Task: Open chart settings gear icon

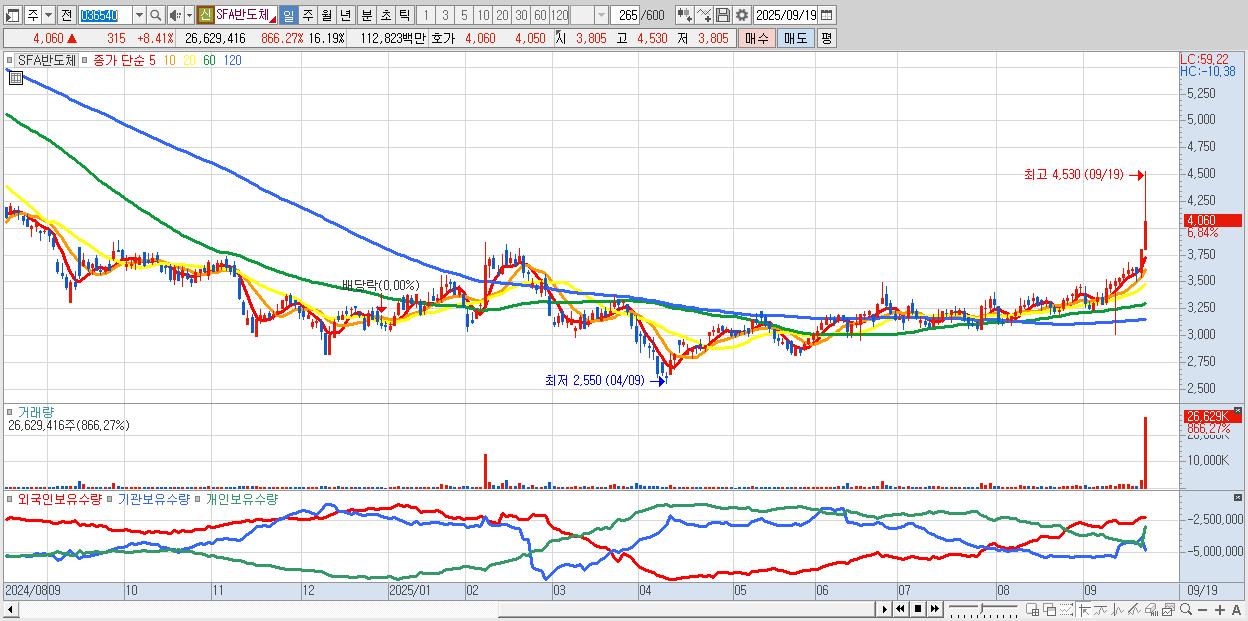Action: pos(741,15)
